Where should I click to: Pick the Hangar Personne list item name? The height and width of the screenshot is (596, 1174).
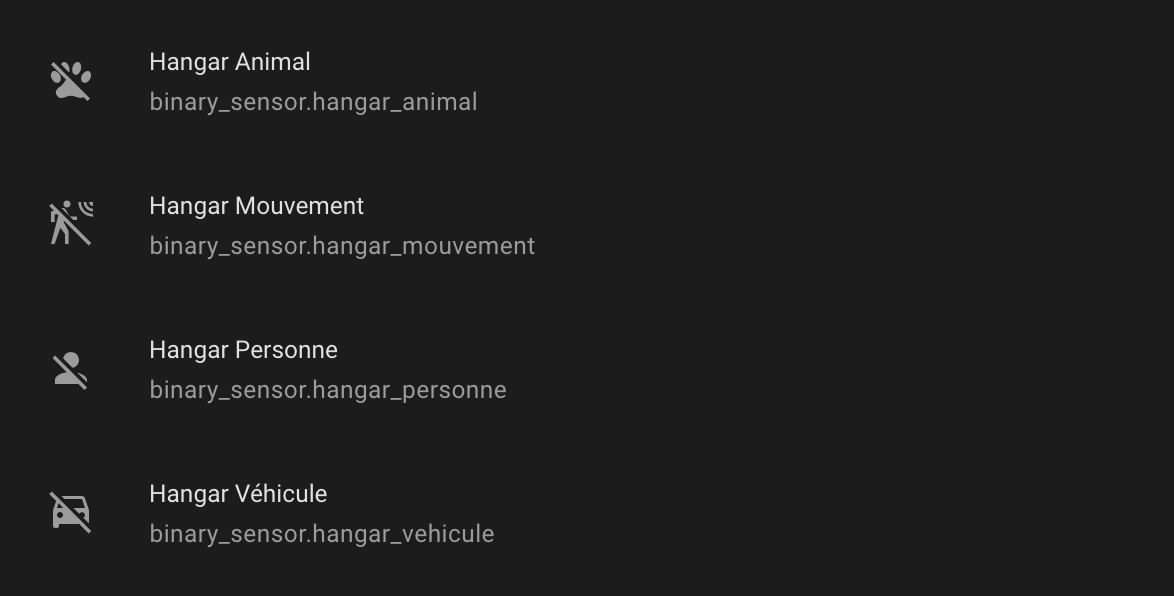click(244, 350)
